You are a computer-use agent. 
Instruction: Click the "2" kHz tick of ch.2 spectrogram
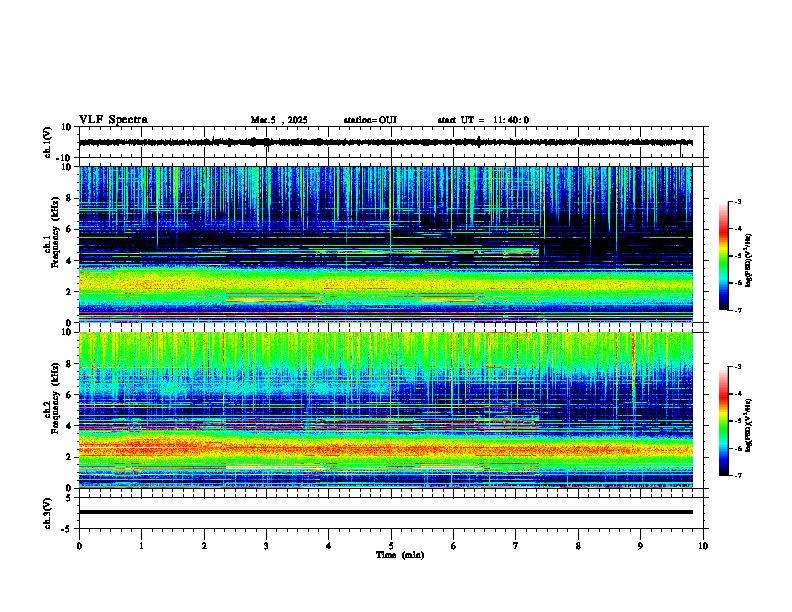(69, 457)
